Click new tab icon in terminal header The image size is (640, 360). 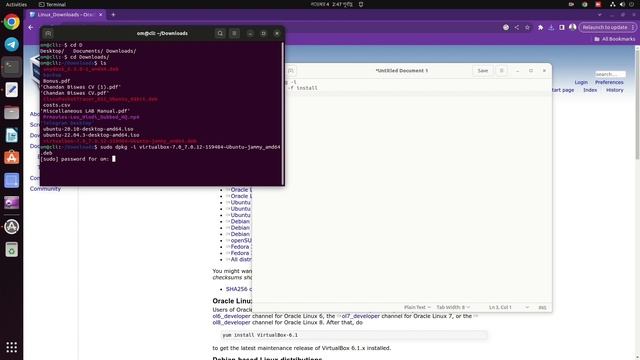pyautogui.click(x=48, y=33)
